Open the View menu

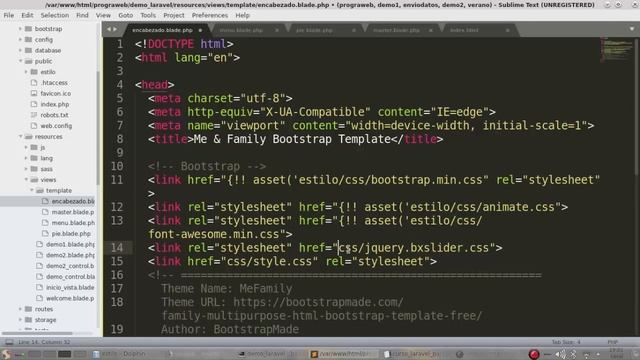[x=103, y=15]
